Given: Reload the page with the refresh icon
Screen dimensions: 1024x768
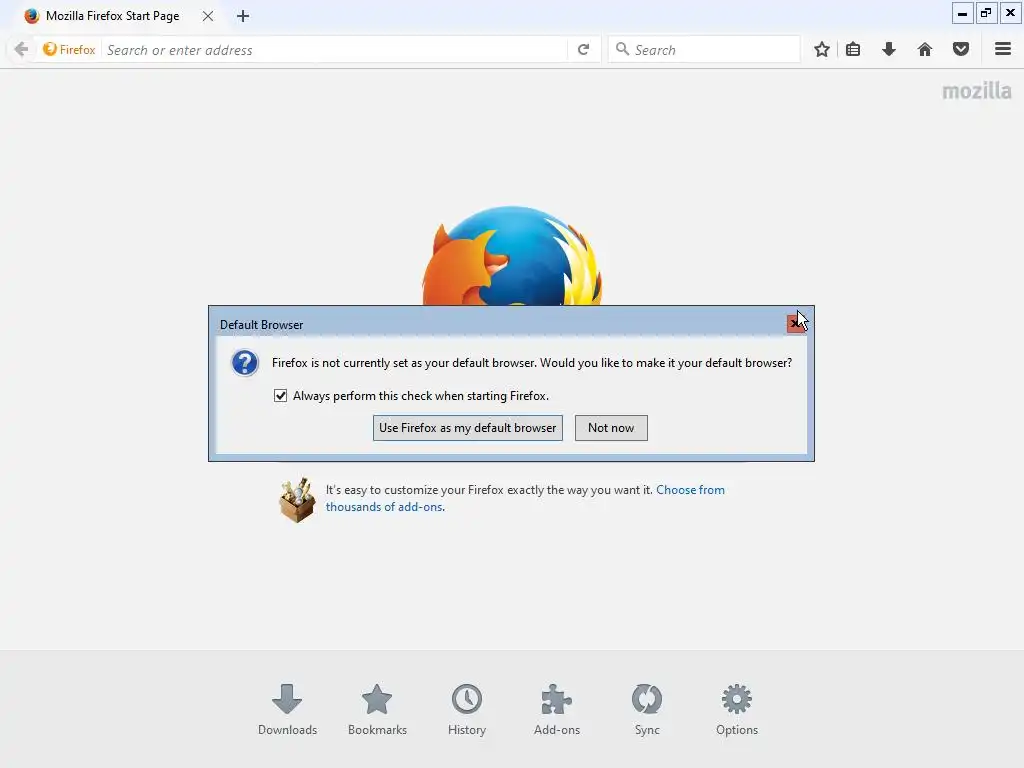Looking at the screenshot, I should click(x=584, y=50).
